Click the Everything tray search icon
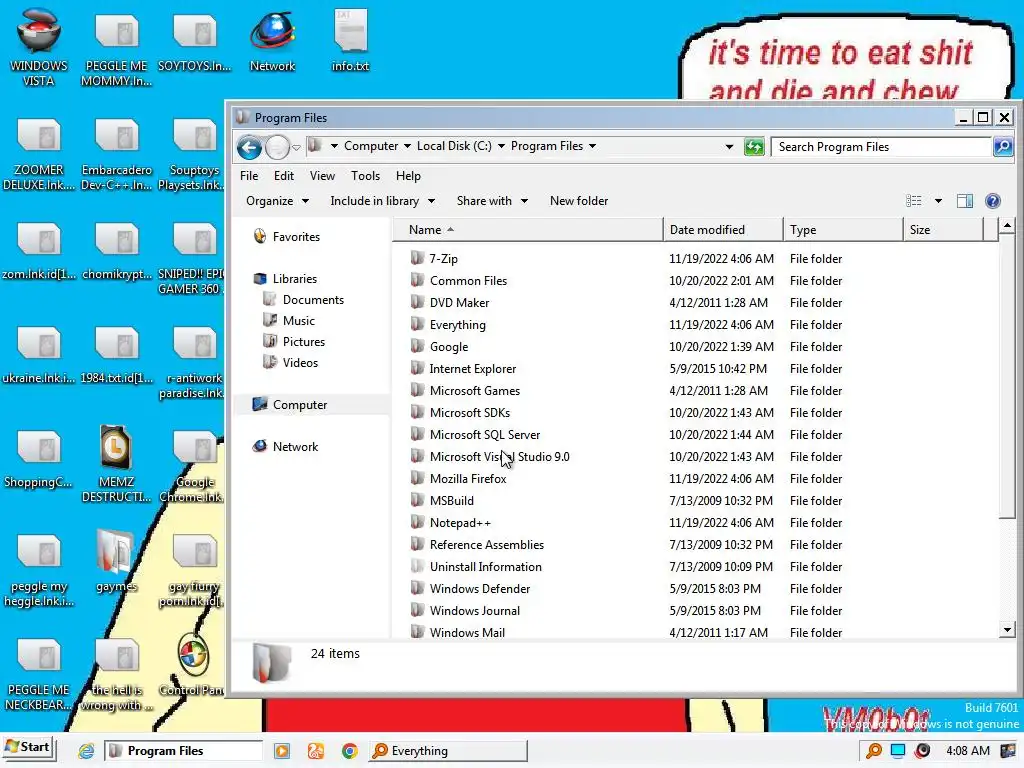The image size is (1024, 768). 874,751
